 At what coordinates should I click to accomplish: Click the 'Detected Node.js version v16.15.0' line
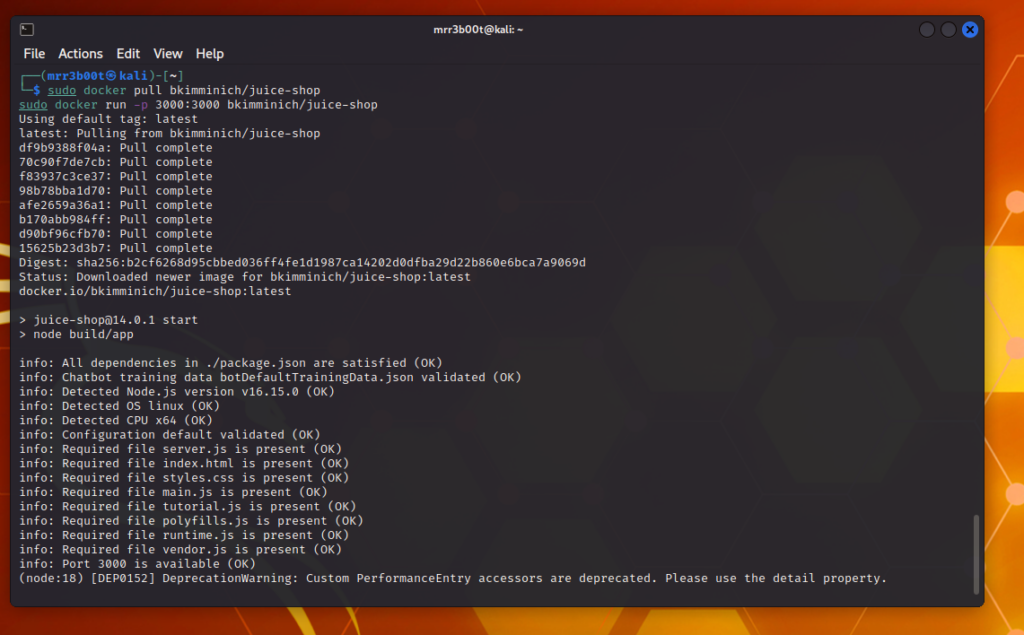176,392
